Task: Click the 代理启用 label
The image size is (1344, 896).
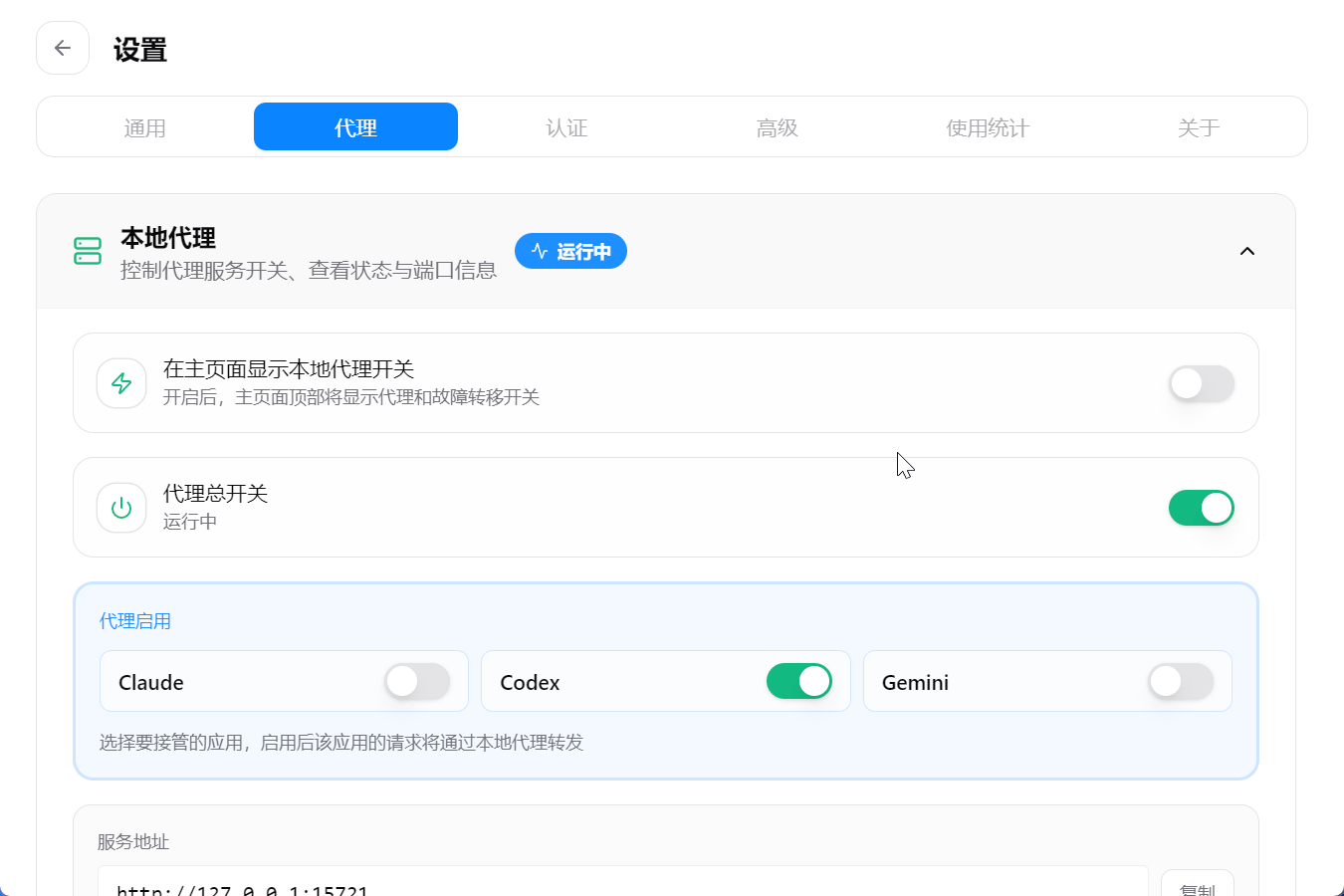Action: [x=135, y=621]
